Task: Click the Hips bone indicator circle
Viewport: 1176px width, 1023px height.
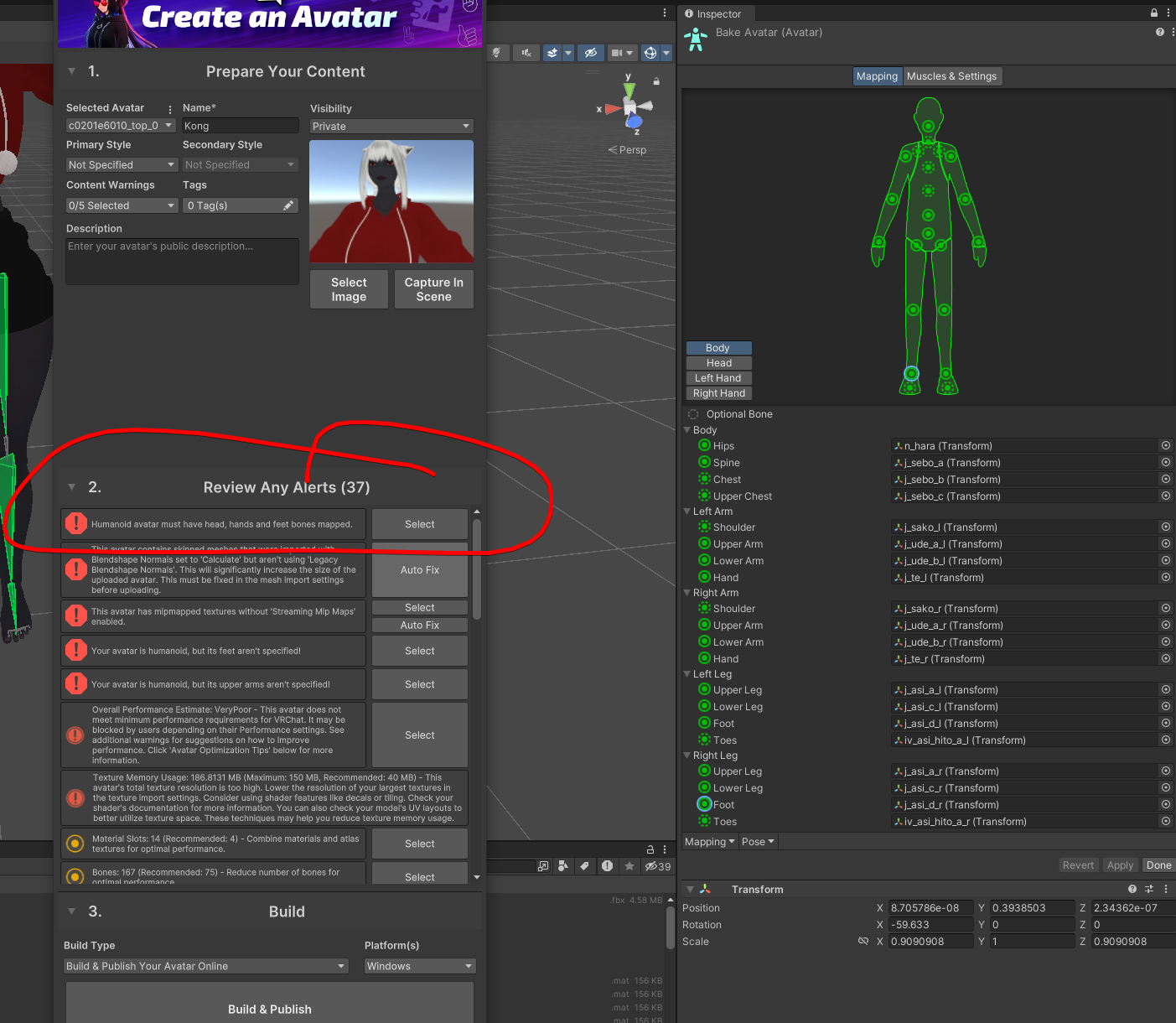Action: click(x=704, y=445)
